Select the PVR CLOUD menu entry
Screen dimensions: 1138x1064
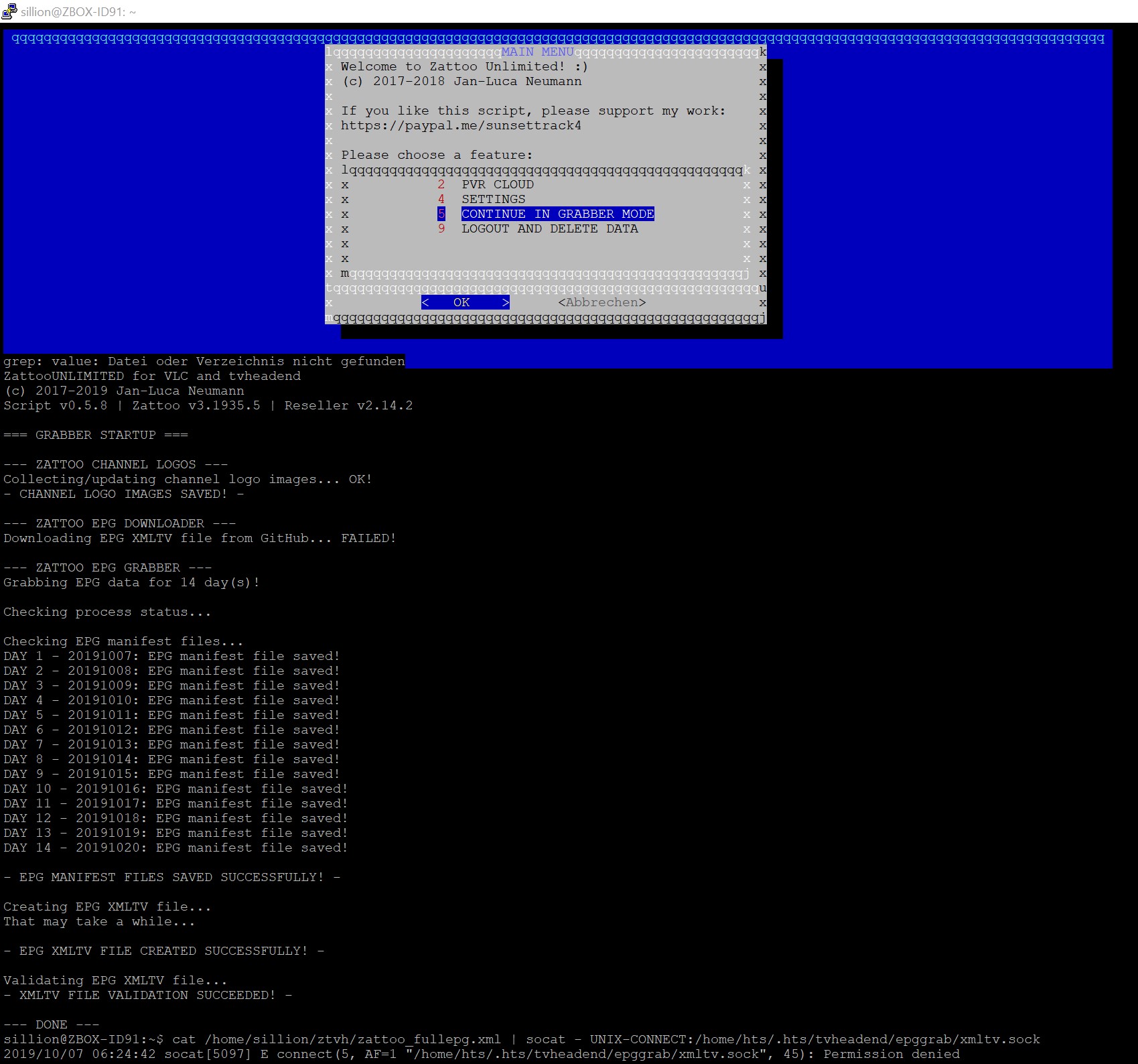tap(498, 185)
